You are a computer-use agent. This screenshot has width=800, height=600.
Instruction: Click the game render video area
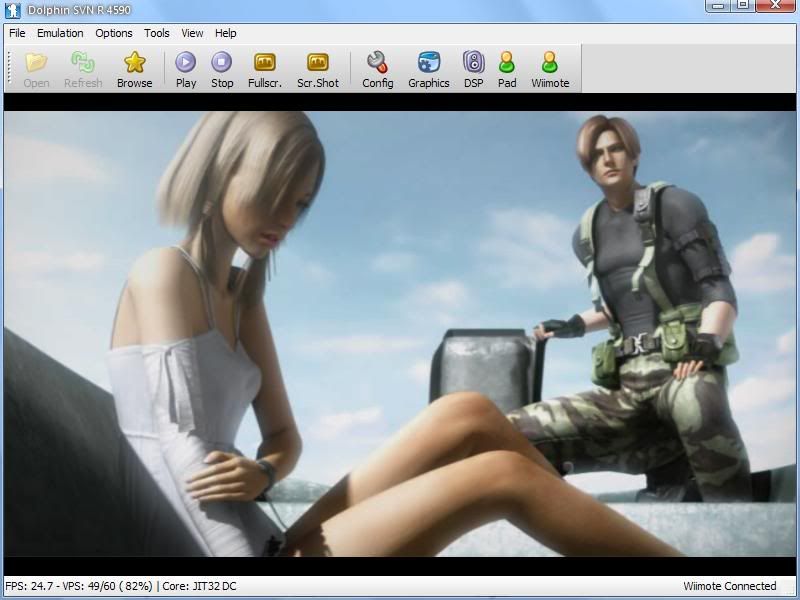[x=399, y=334]
